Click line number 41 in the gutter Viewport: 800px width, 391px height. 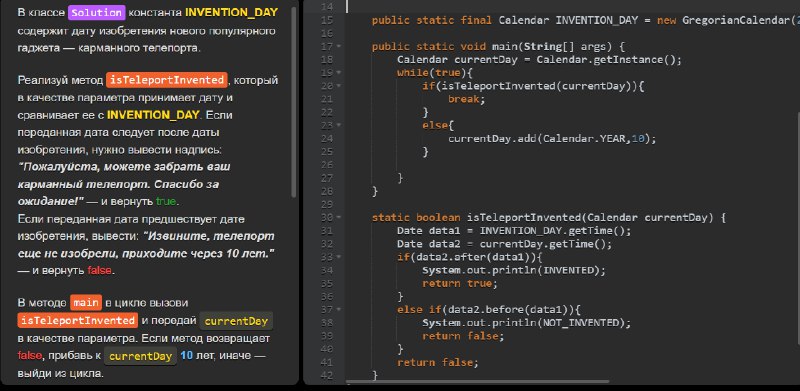point(327,362)
